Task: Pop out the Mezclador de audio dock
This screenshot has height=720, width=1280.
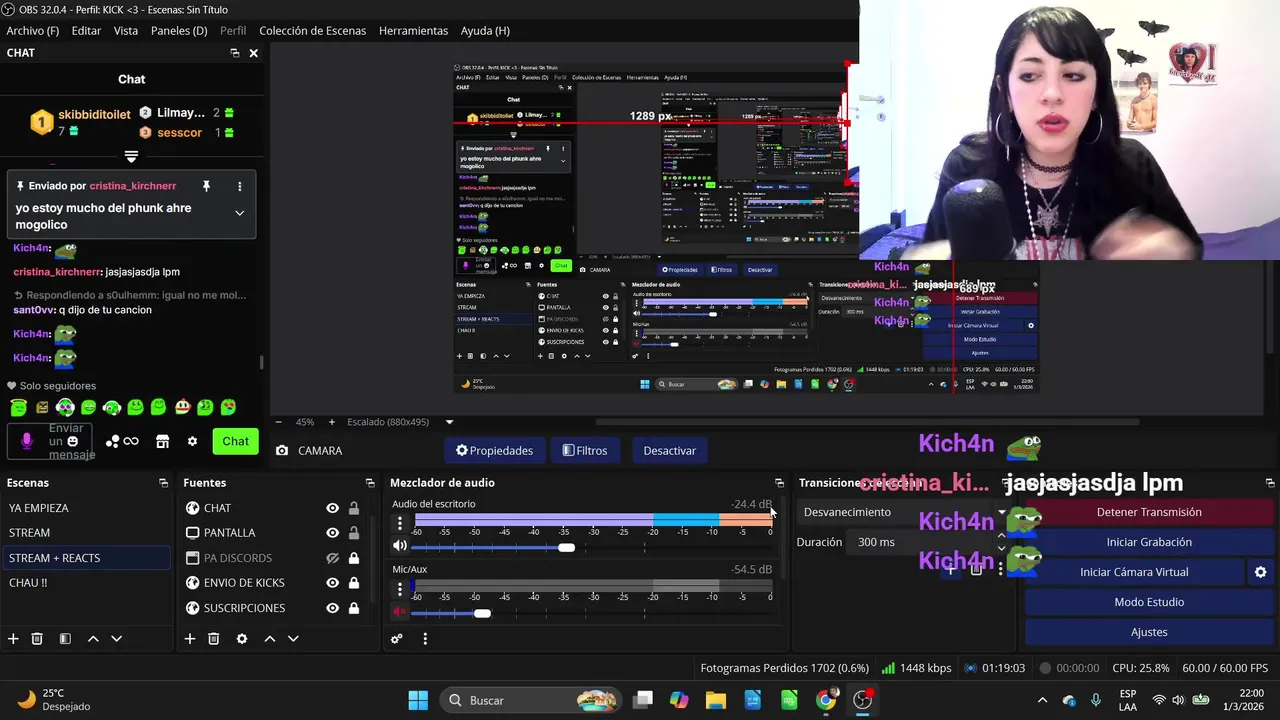Action: (779, 483)
